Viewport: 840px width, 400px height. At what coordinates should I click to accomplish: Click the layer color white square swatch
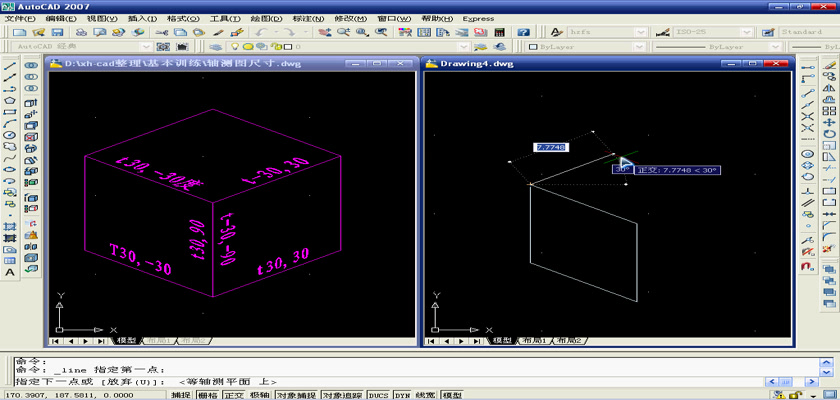click(288, 47)
